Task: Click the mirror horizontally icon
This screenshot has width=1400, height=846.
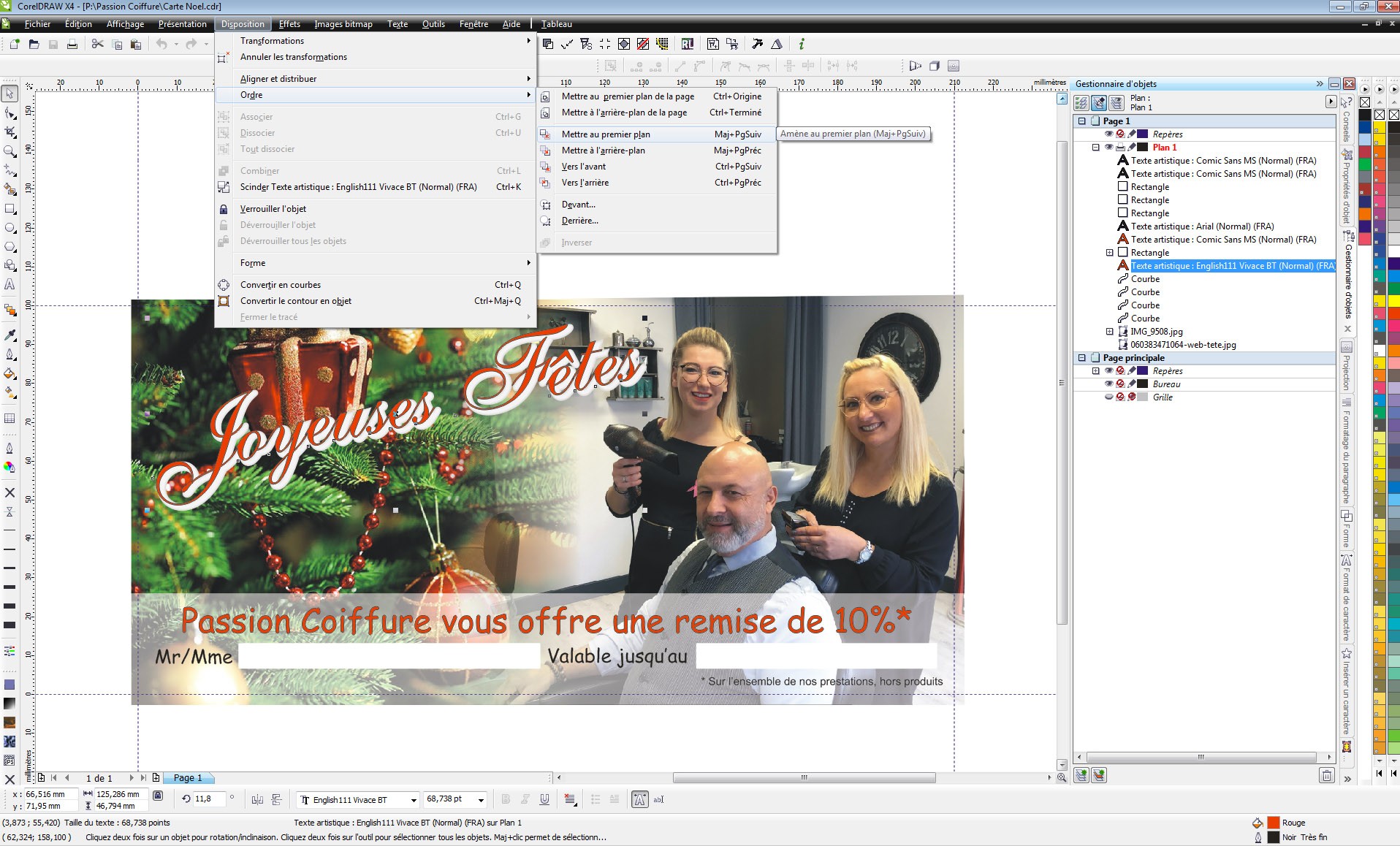Action: tap(257, 799)
